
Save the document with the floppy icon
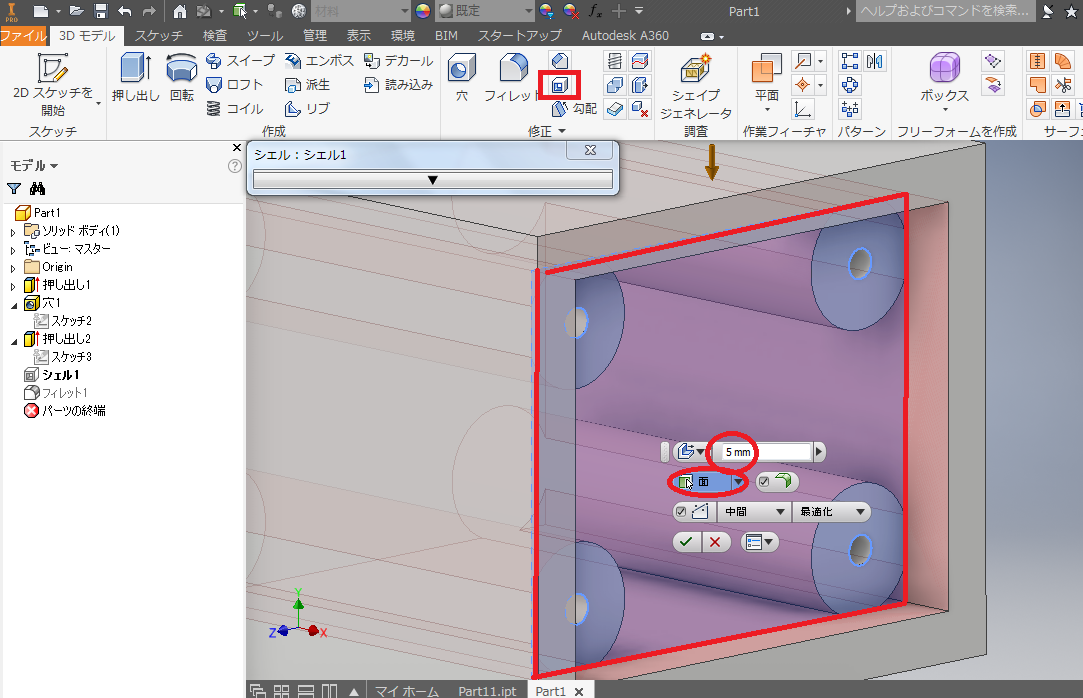coord(101,11)
